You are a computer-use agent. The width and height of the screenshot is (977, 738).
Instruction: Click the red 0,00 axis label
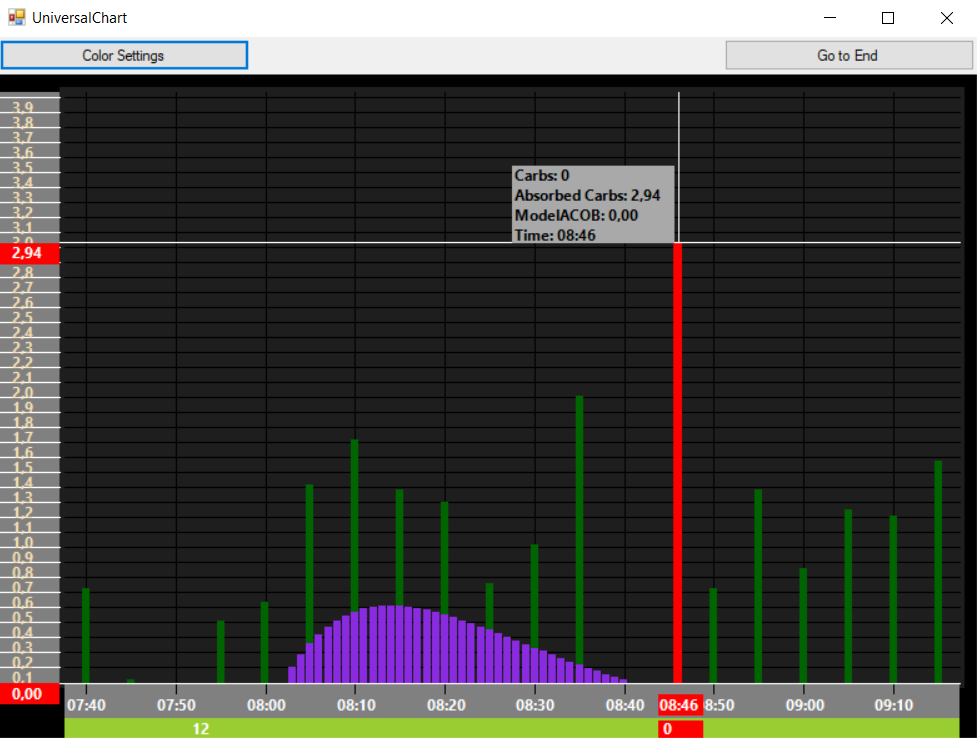pyautogui.click(x=29, y=694)
